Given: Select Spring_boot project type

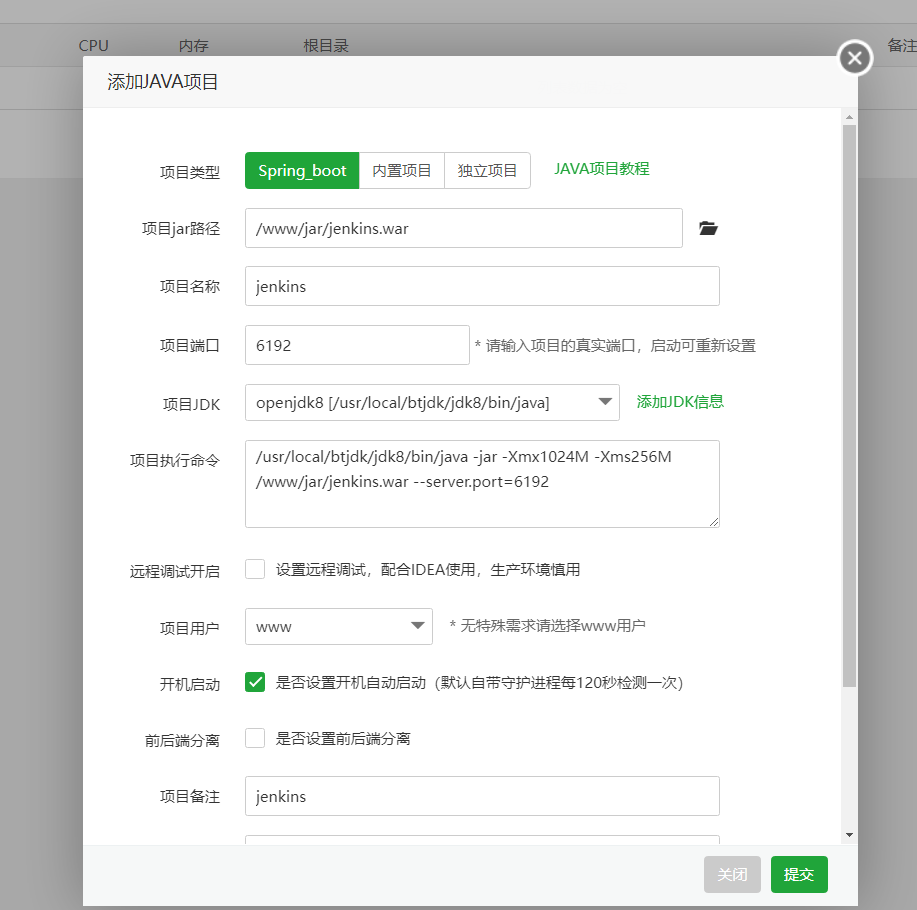Looking at the screenshot, I should pyautogui.click(x=302, y=171).
